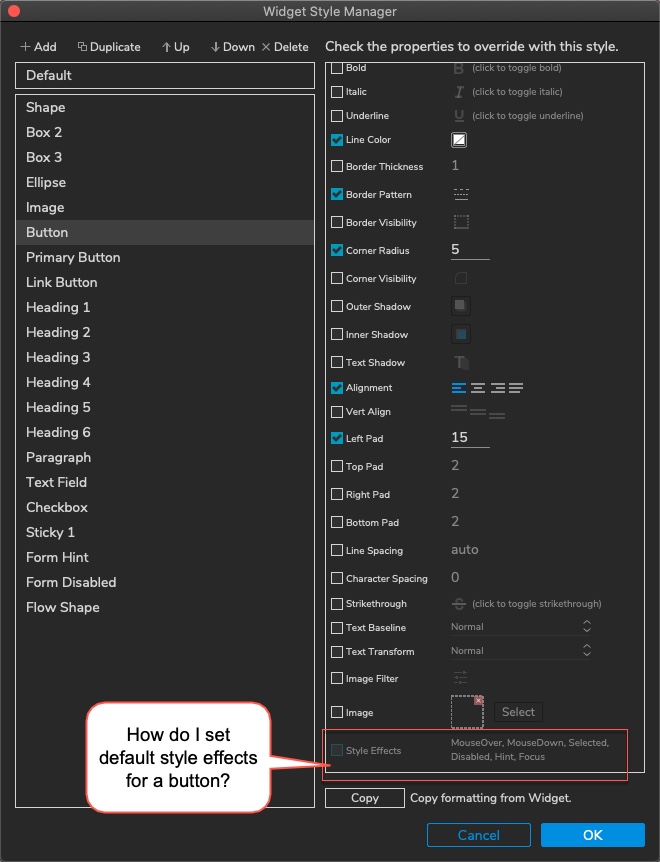Viewport: 660px width, 862px height.
Task: Enable the Outer Shadow checkbox
Action: point(337,306)
